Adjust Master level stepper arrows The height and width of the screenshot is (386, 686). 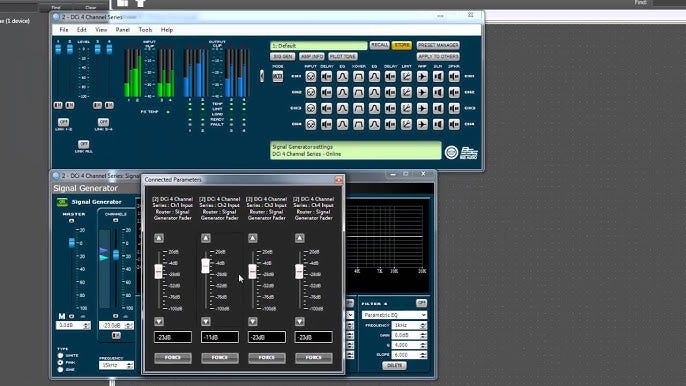click(86, 326)
